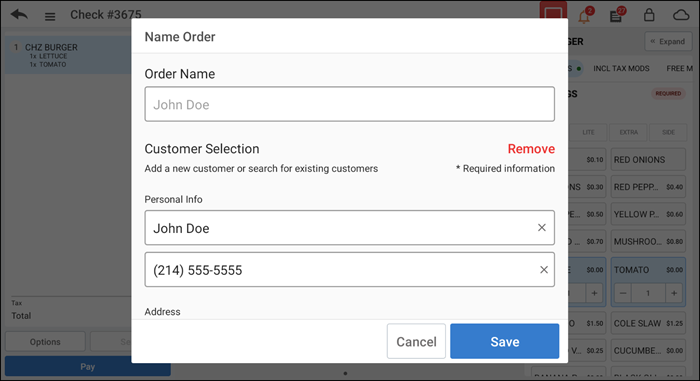Image resolution: width=700 pixels, height=381 pixels.
Task: Add CUCUMBE... modifier
Action: [x=648, y=350]
